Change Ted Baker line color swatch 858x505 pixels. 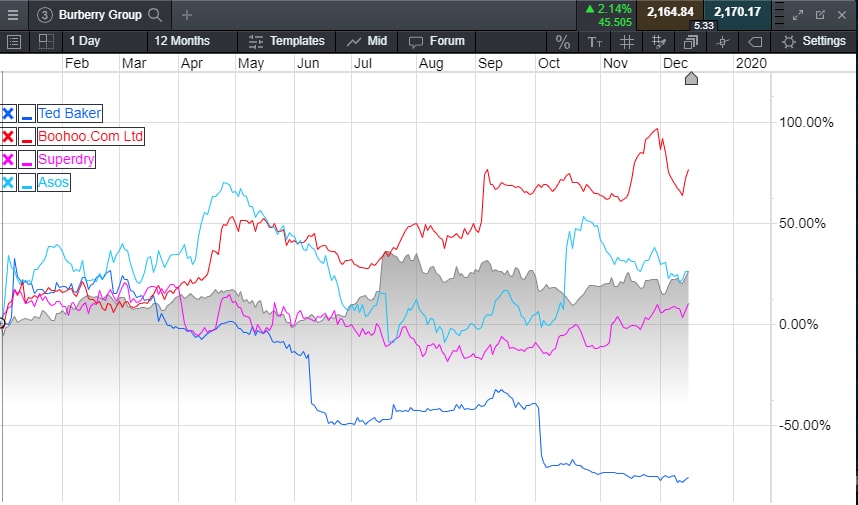point(26,114)
